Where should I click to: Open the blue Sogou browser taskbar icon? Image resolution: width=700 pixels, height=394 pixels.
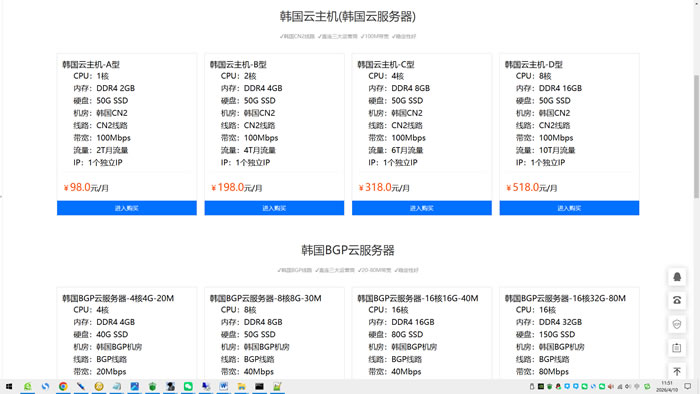[x=45, y=386]
